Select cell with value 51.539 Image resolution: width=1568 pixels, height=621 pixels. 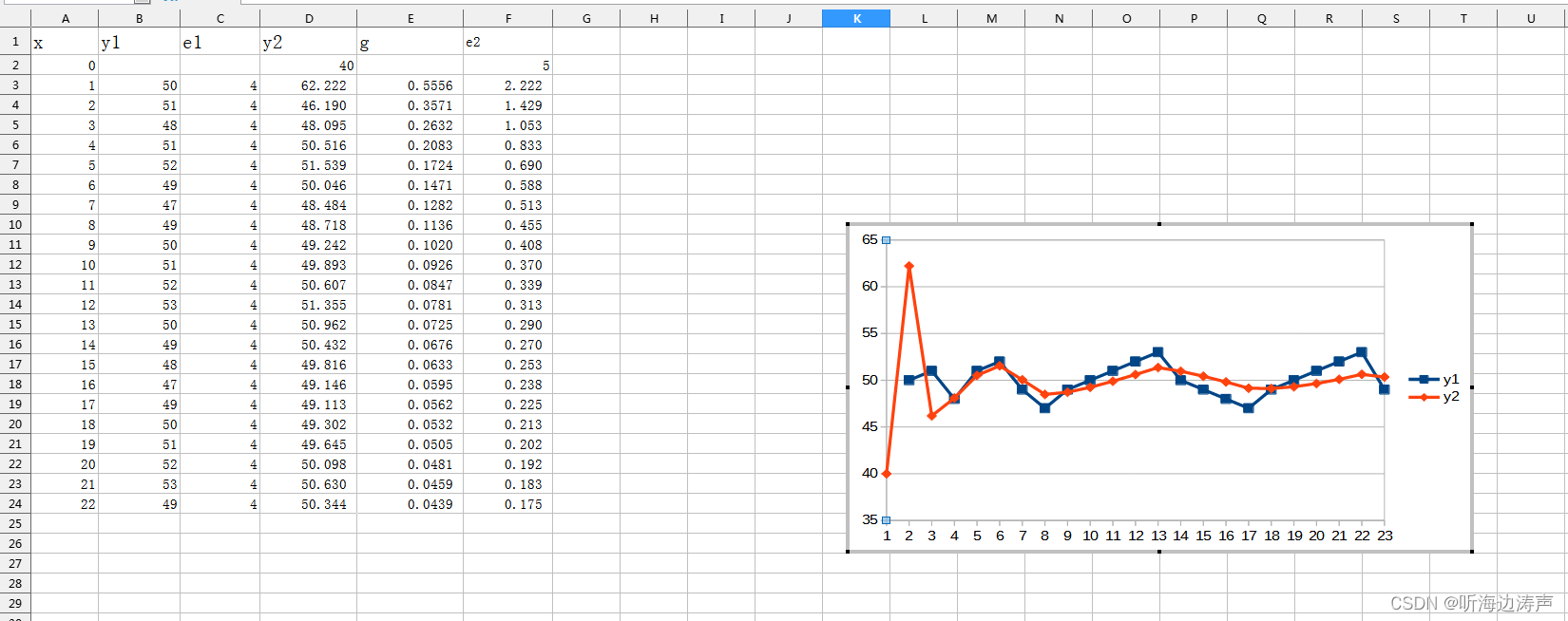pos(309,165)
